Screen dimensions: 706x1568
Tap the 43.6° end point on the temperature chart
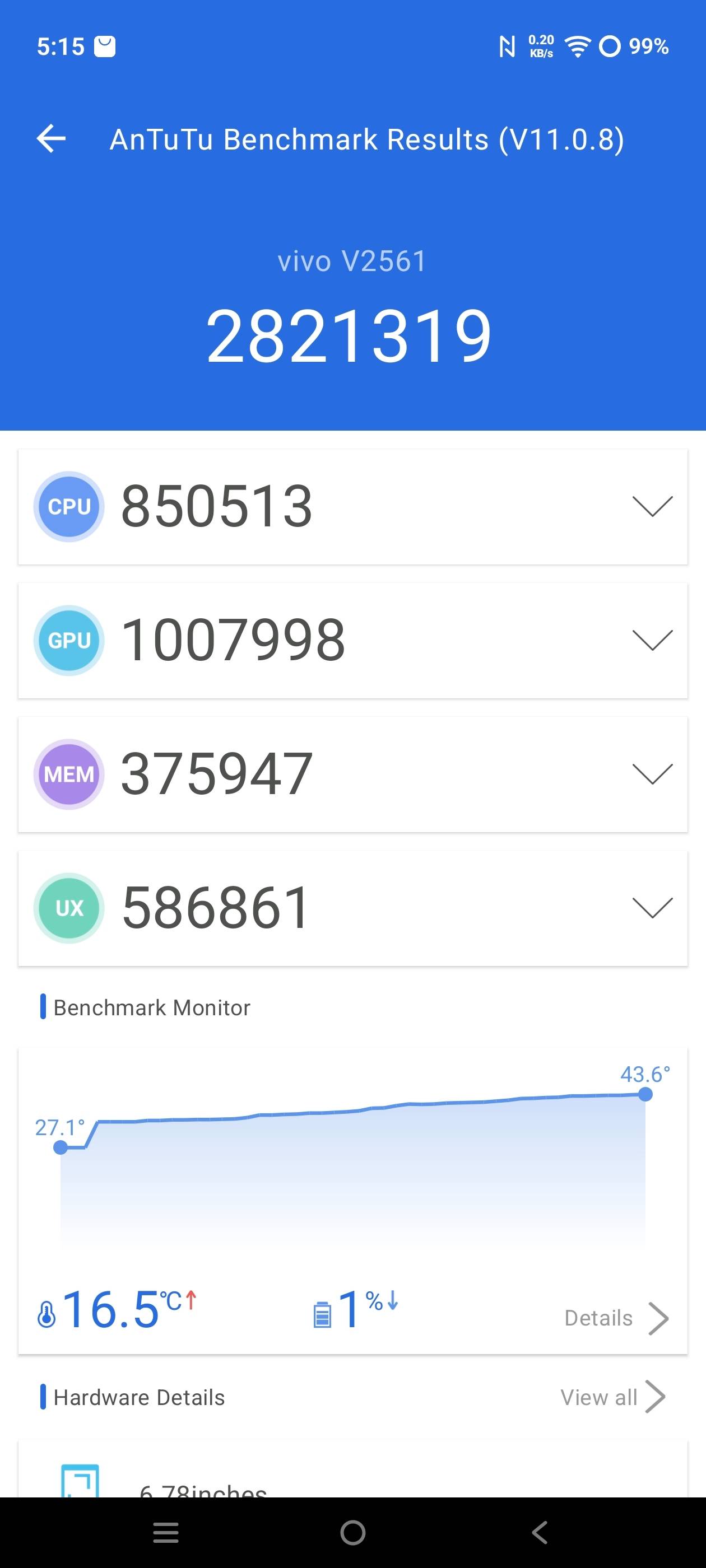(645, 1094)
